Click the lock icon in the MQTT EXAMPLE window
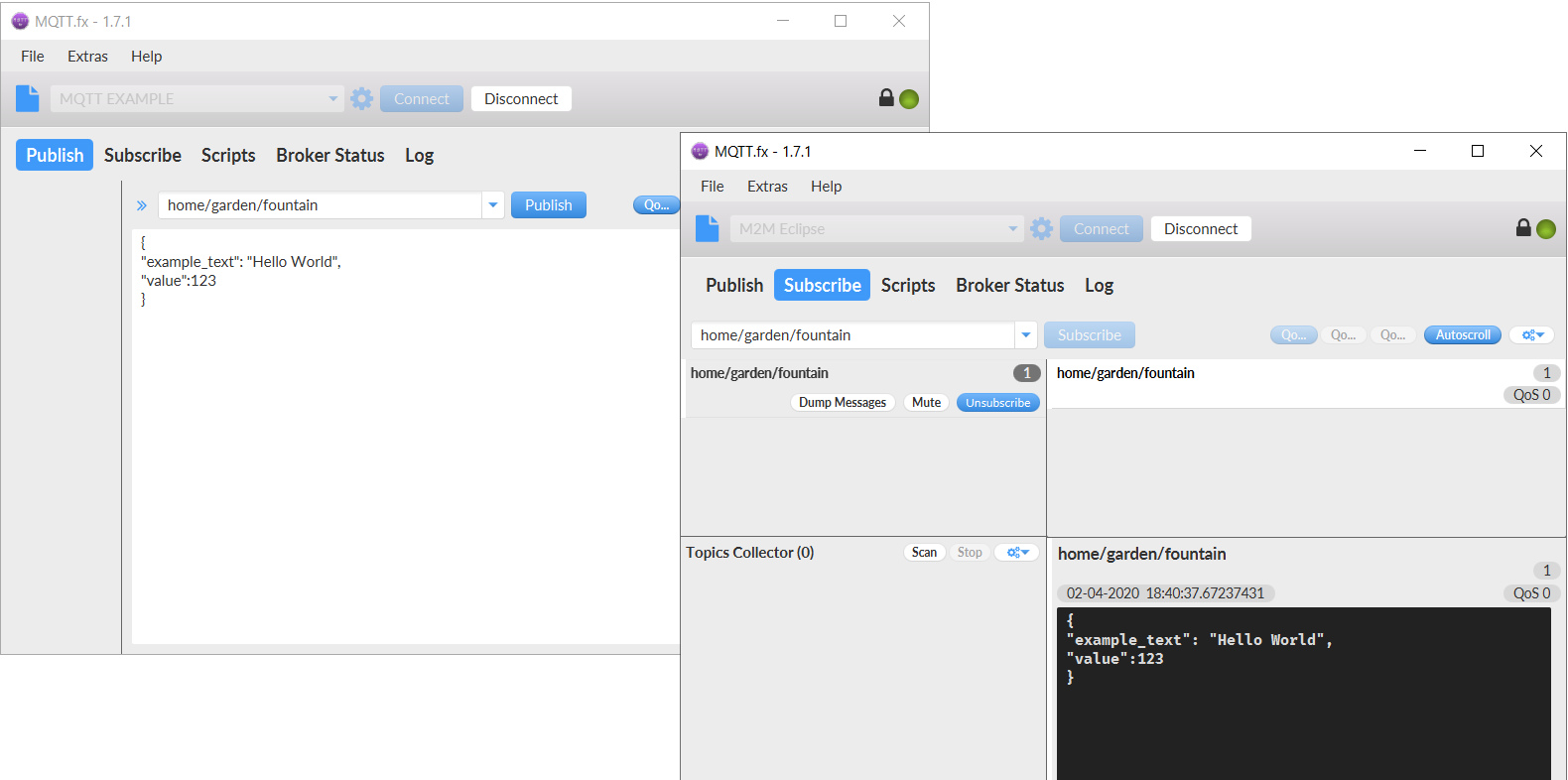This screenshot has width=1568, height=780. (886, 97)
